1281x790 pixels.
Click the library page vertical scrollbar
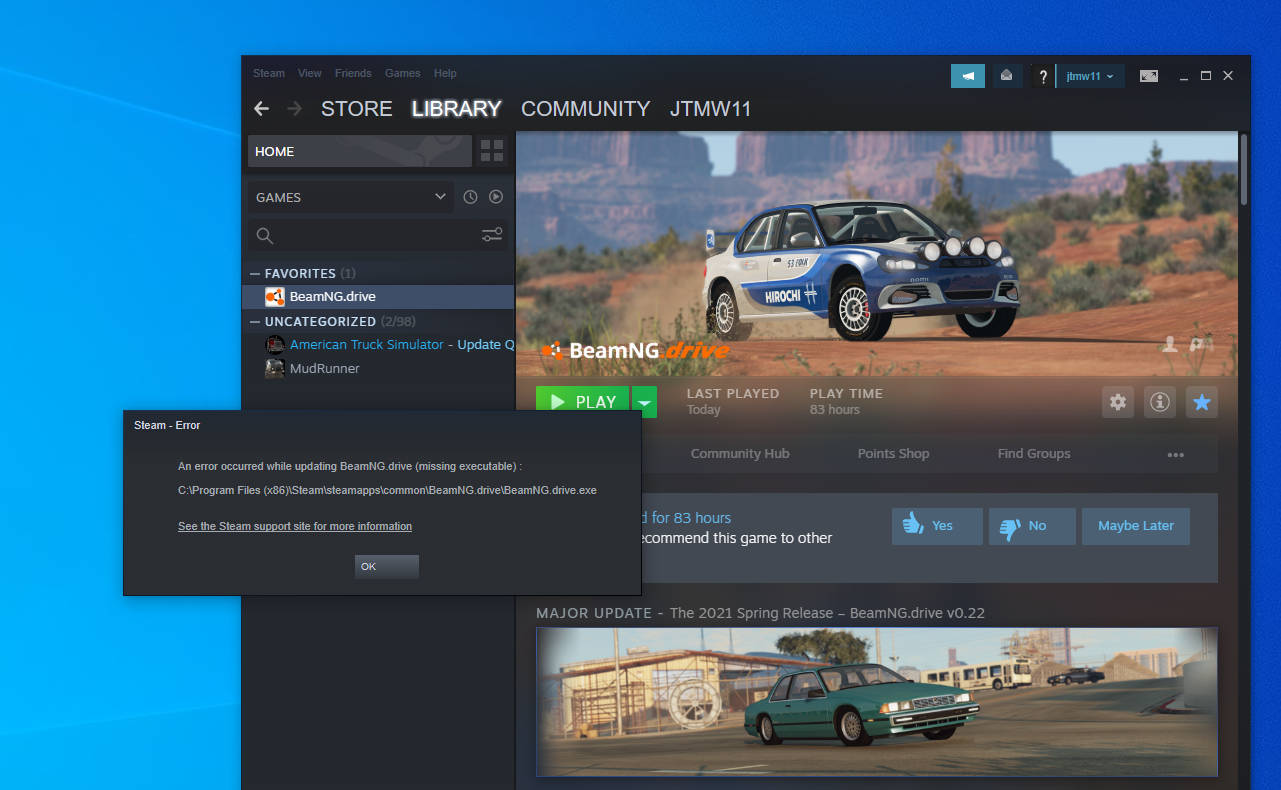[1244, 170]
